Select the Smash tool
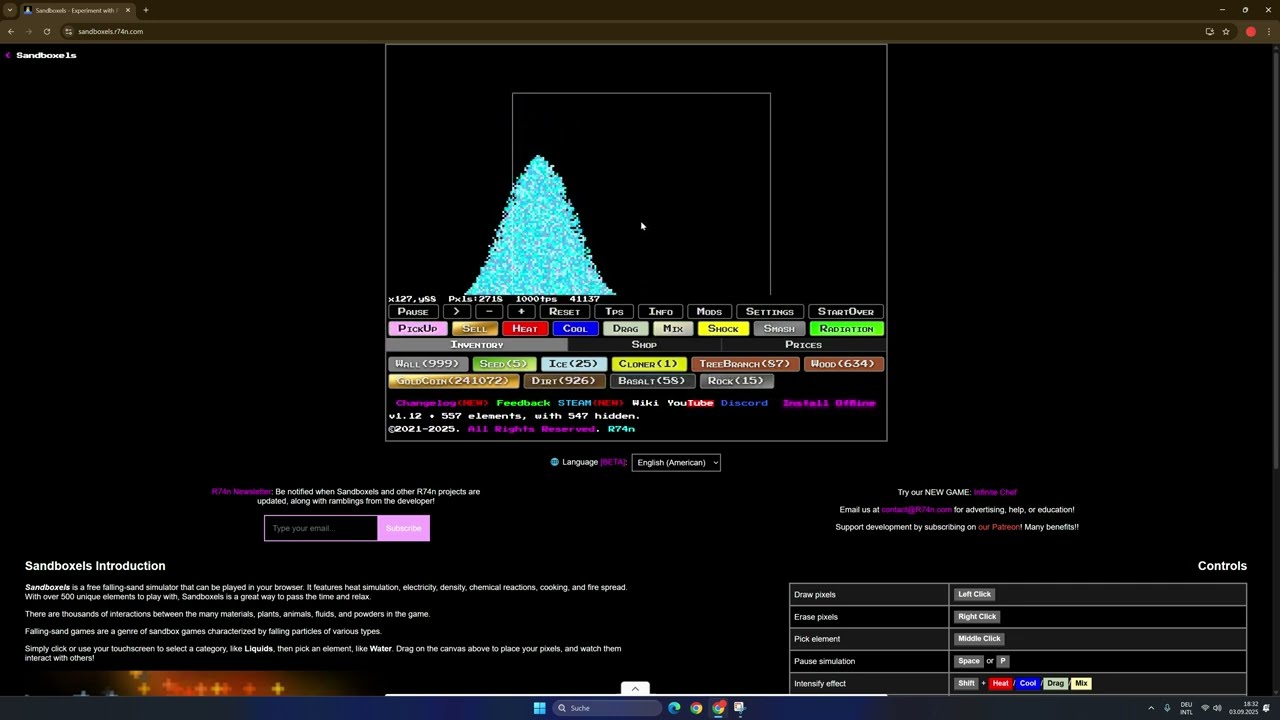 (779, 329)
